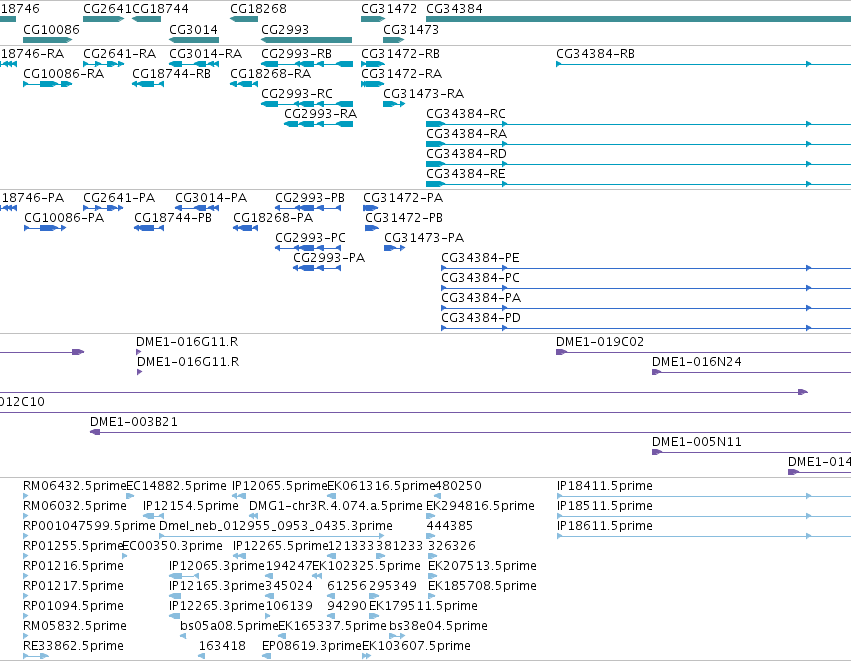
Task: Select protein CG31472-PB
Action: coord(372,228)
